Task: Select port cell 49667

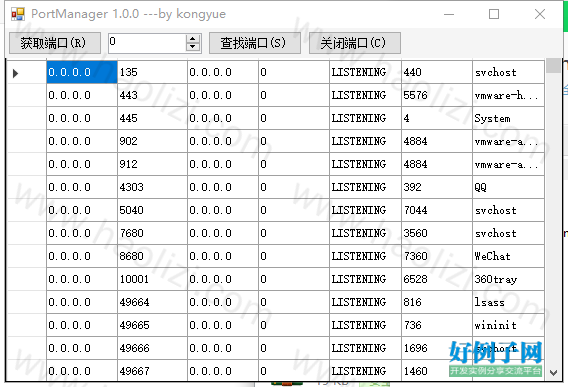Action: click(x=152, y=370)
